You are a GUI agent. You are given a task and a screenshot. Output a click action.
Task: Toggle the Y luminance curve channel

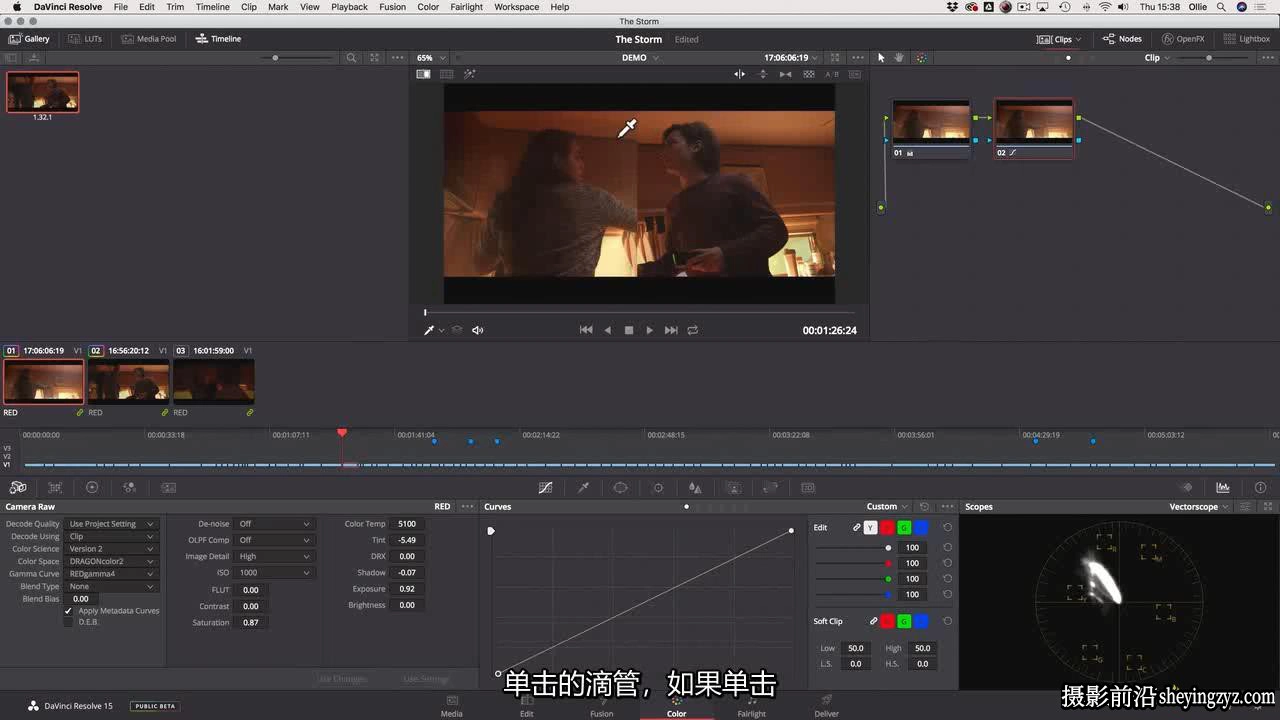pos(870,527)
